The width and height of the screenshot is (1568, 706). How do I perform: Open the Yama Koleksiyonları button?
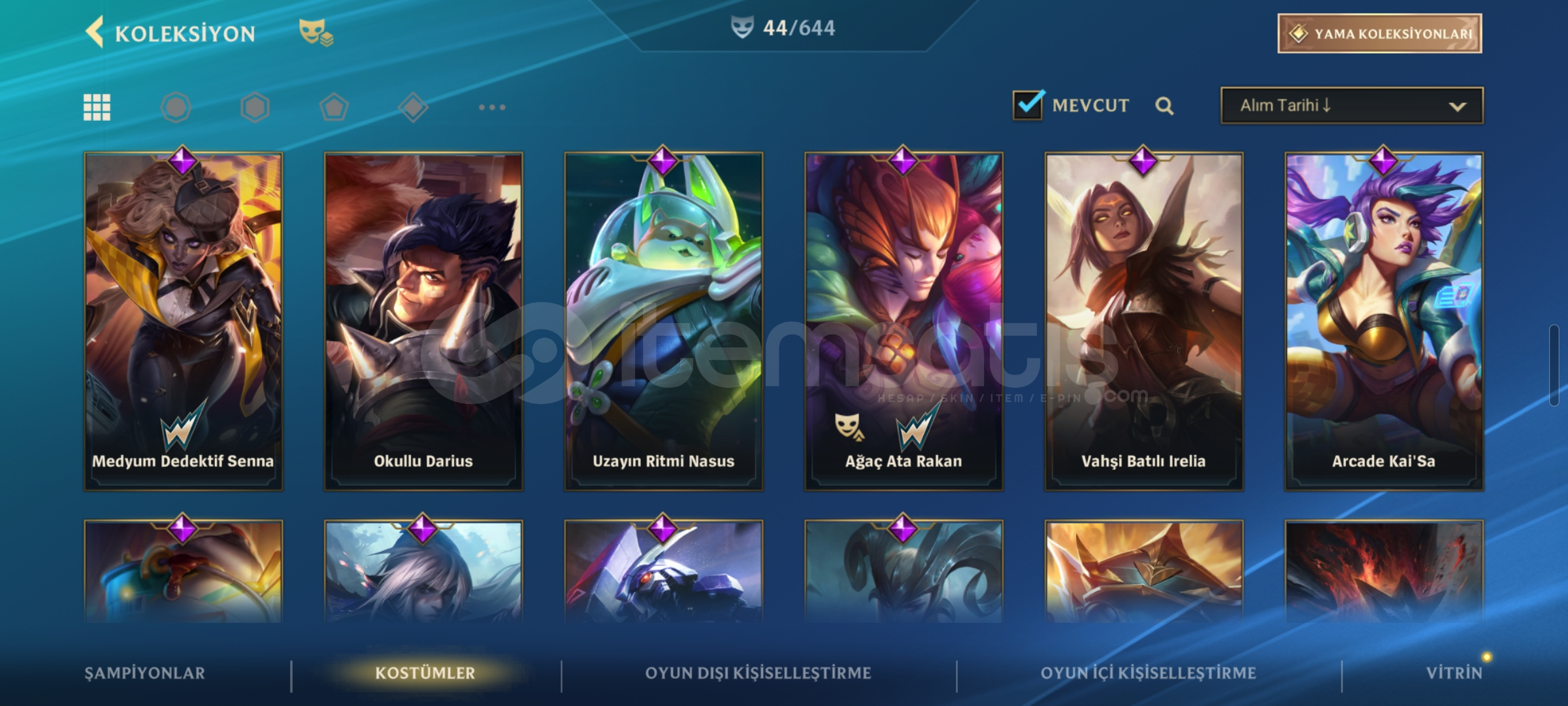tap(1380, 33)
